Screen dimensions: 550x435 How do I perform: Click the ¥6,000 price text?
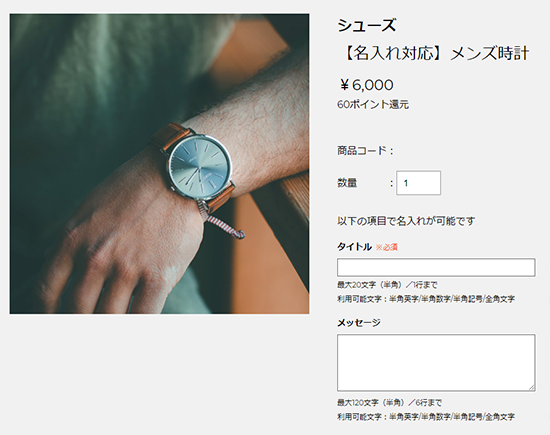pyautogui.click(x=366, y=85)
